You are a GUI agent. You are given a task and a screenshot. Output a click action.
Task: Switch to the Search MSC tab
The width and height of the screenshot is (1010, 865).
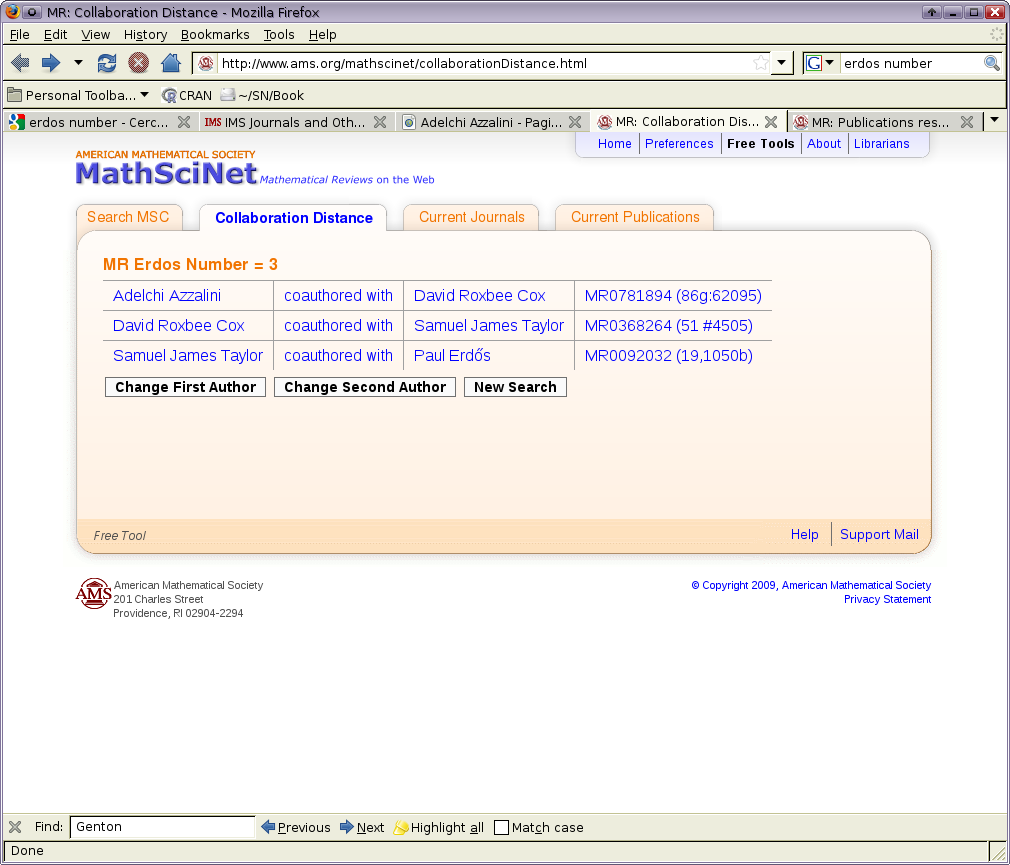(x=128, y=217)
